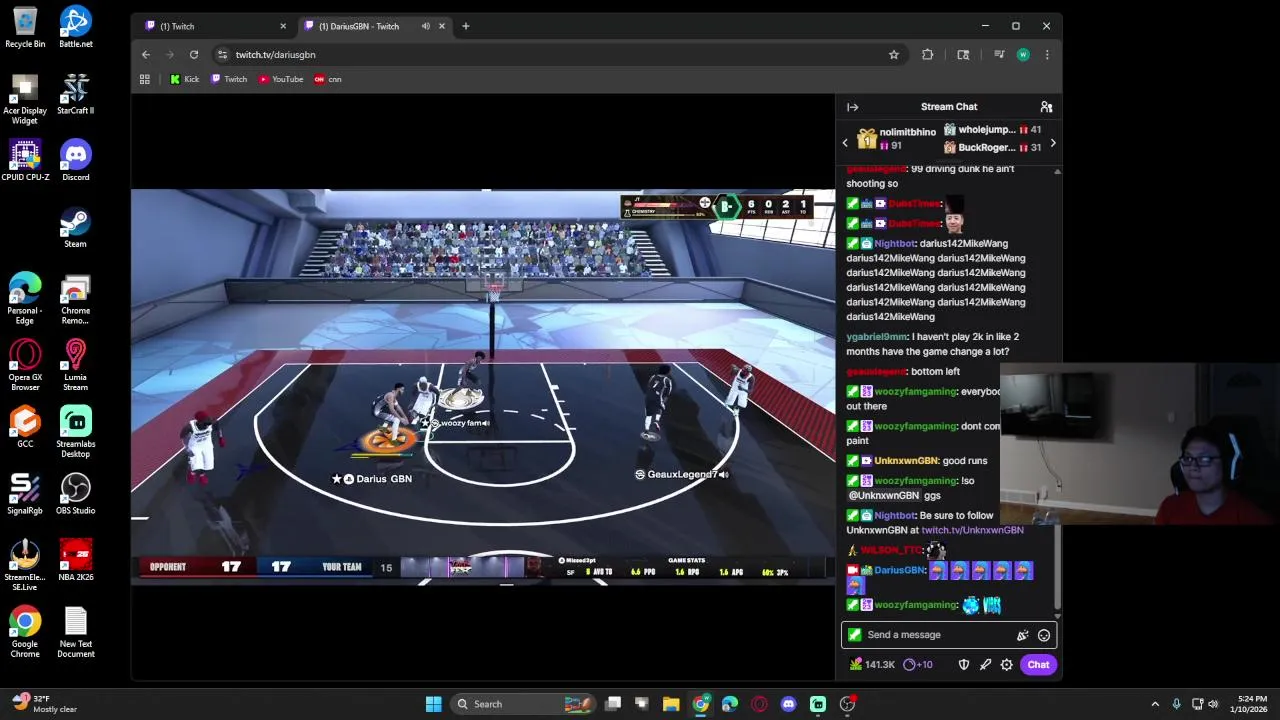Viewport: 1280px width, 720px height.
Task: Go back in Chrome
Action: click(146, 55)
